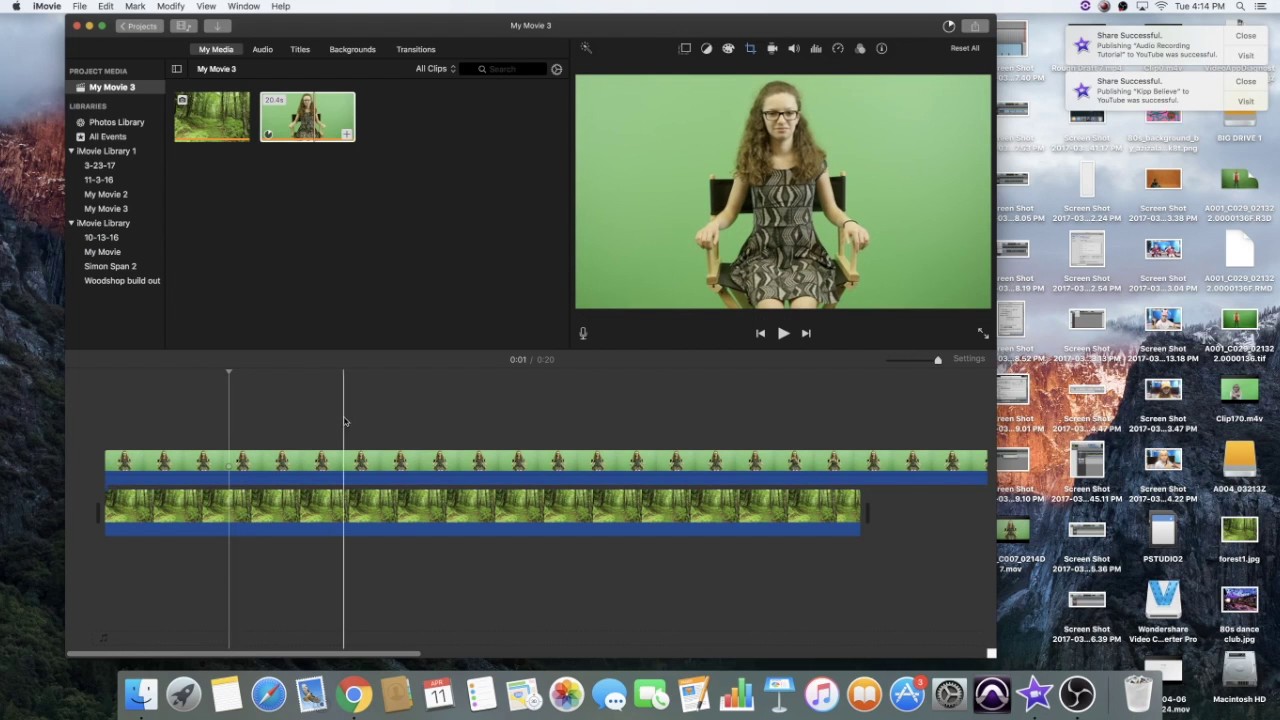The image size is (1280, 720).
Task: Collapse the iMovie Library tree
Action: (x=71, y=223)
